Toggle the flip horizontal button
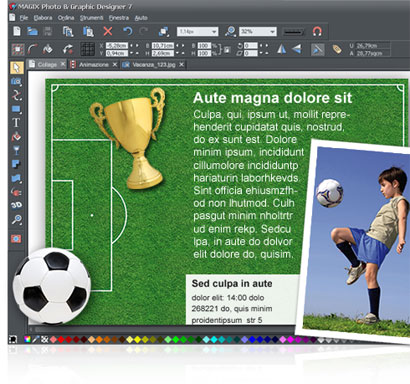The width and height of the screenshot is (410, 384). coord(282,49)
